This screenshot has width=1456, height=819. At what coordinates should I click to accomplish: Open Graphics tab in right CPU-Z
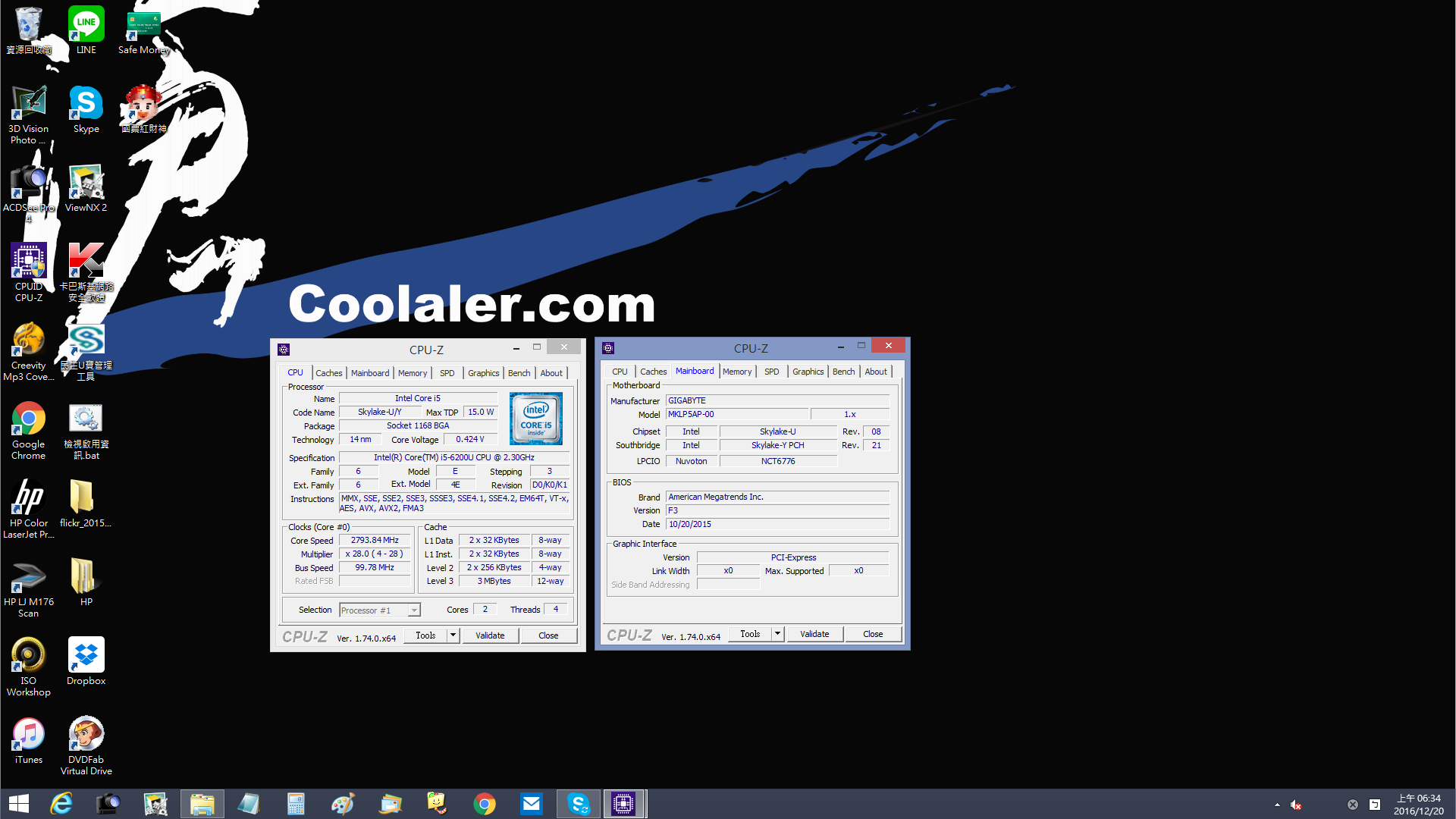point(808,372)
